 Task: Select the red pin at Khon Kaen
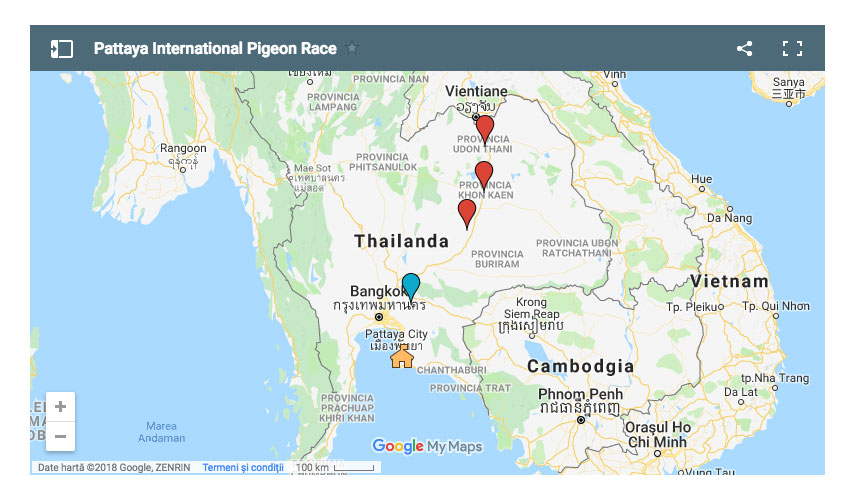click(483, 176)
